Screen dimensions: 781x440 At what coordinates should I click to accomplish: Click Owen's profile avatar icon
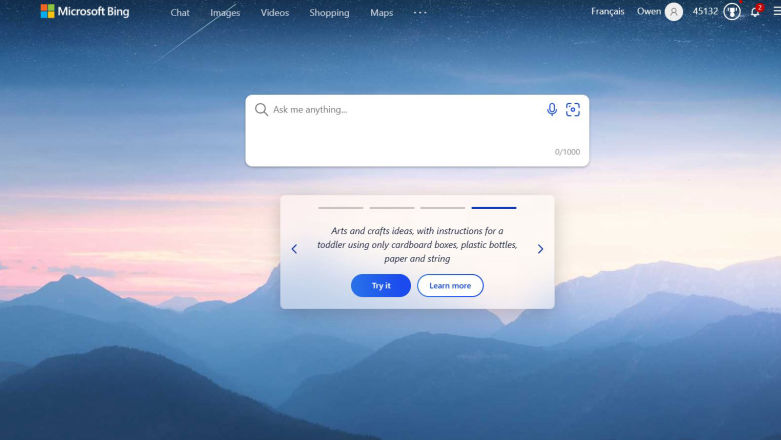coord(673,11)
